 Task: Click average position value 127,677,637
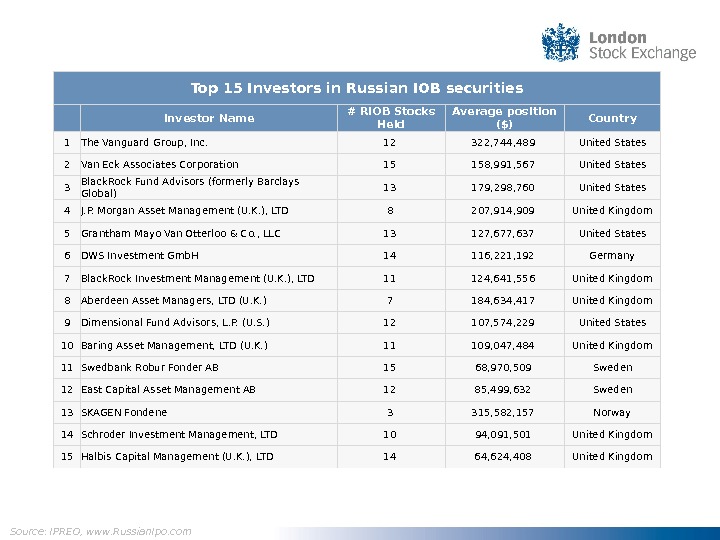point(503,233)
